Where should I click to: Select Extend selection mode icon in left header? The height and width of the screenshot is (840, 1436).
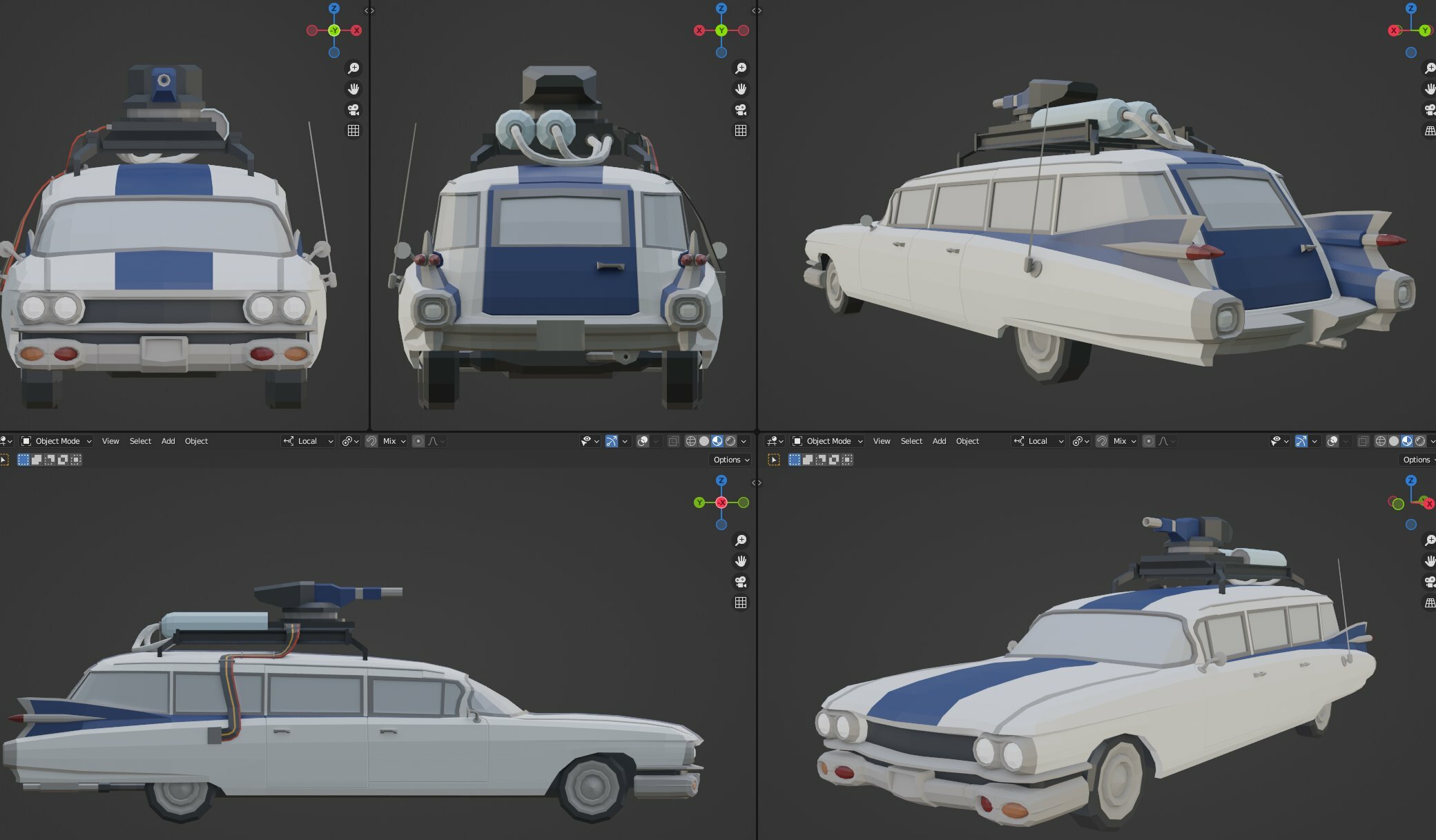[x=37, y=460]
